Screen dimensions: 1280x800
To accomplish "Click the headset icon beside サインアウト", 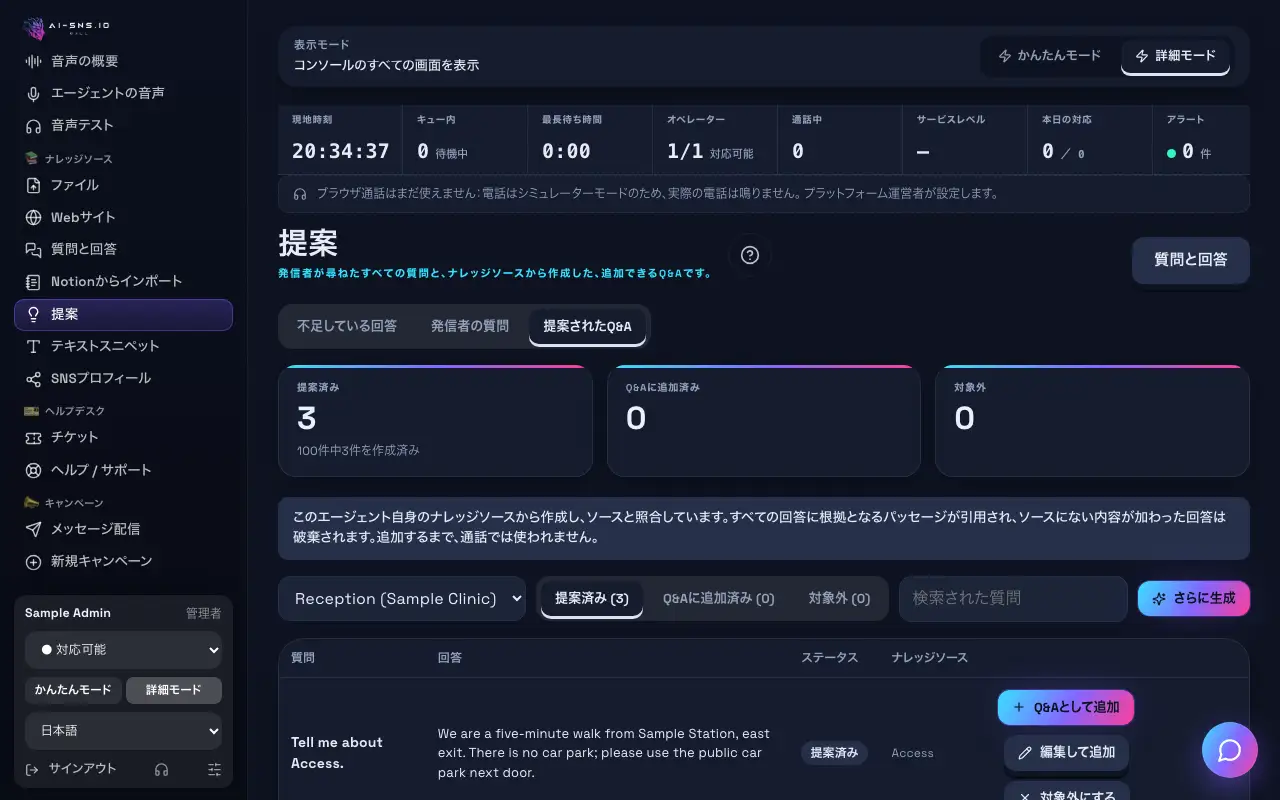I will click(x=161, y=769).
